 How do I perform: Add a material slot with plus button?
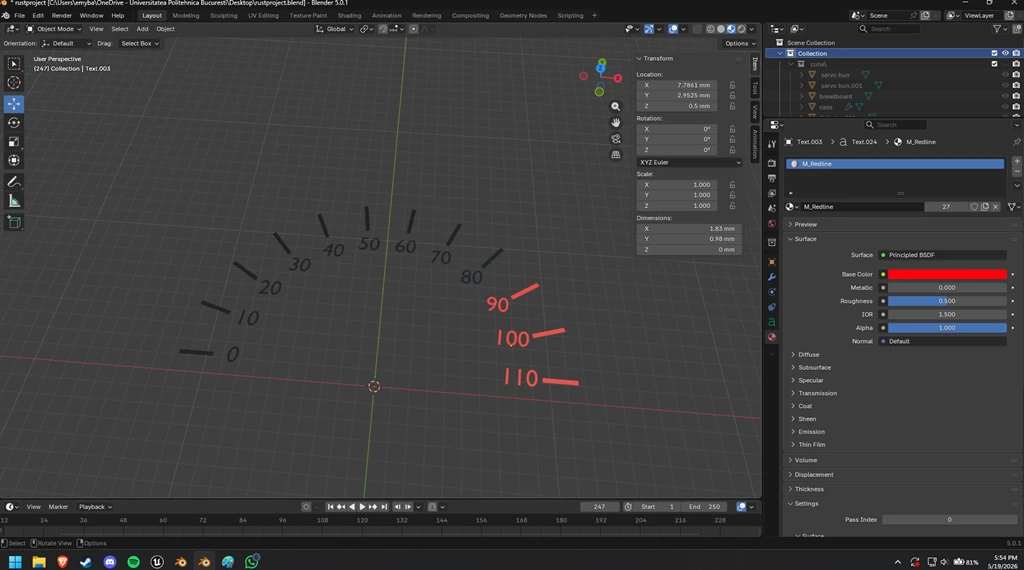click(1016, 161)
